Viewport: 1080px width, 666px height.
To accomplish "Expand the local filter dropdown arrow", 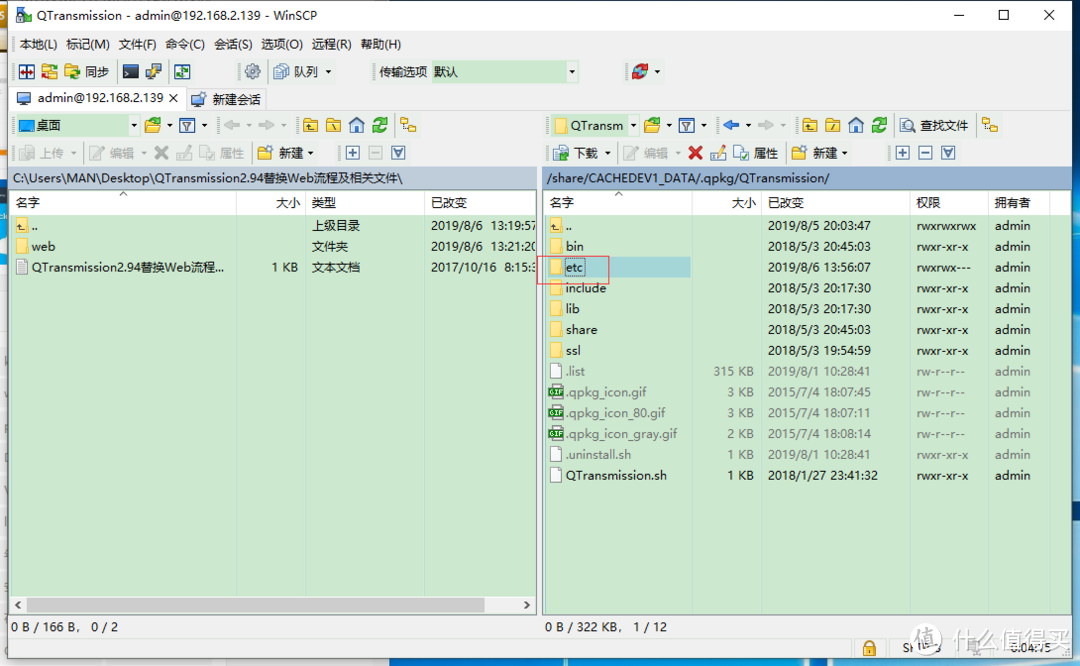I will [205, 125].
